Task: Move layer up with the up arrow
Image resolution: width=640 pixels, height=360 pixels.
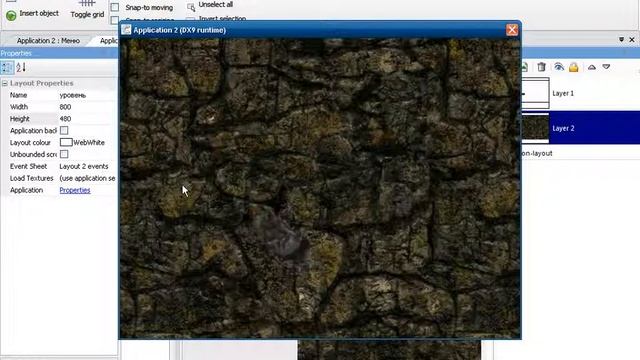Action: click(591, 67)
